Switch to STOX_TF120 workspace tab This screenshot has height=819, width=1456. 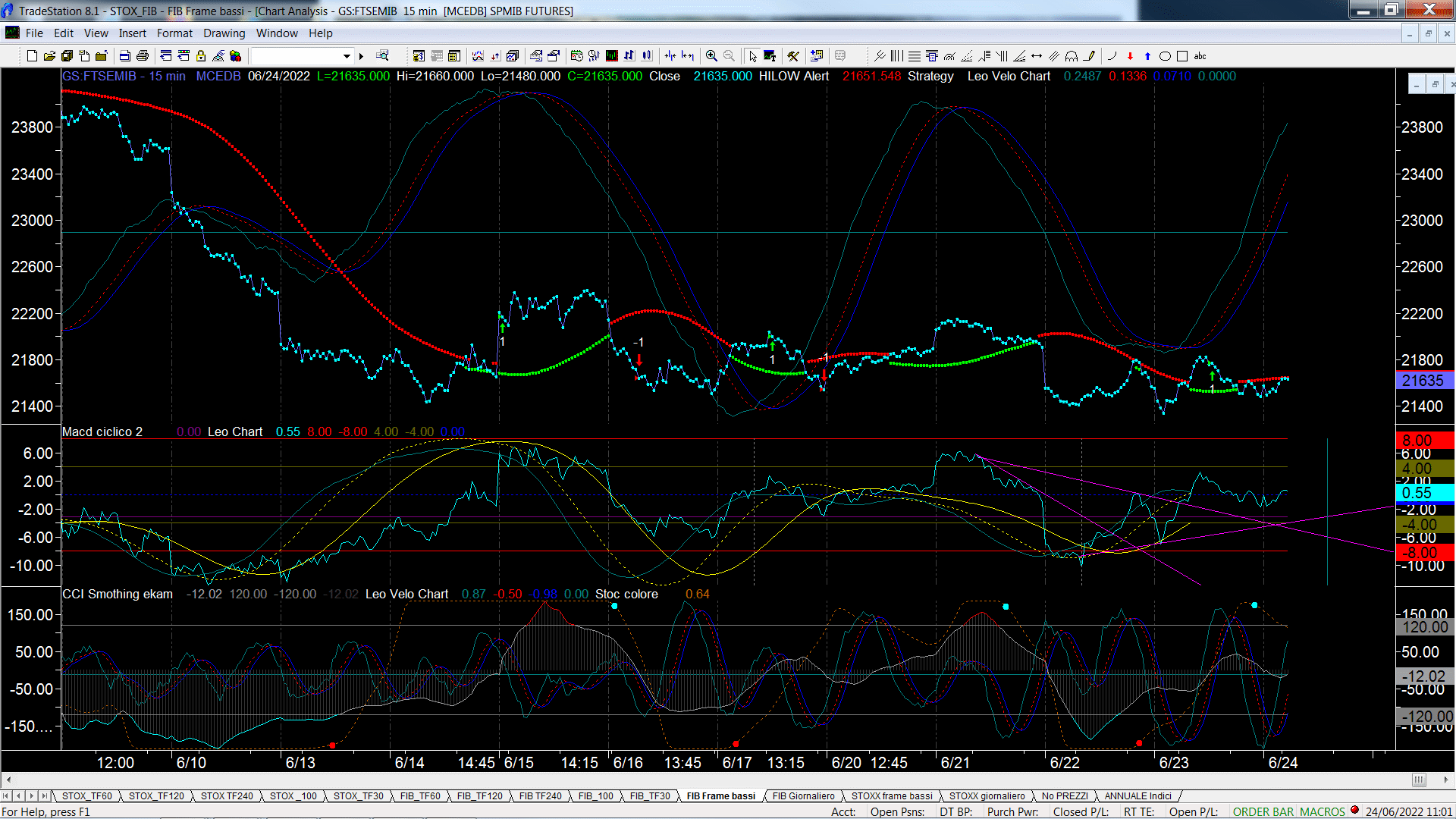[156, 796]
